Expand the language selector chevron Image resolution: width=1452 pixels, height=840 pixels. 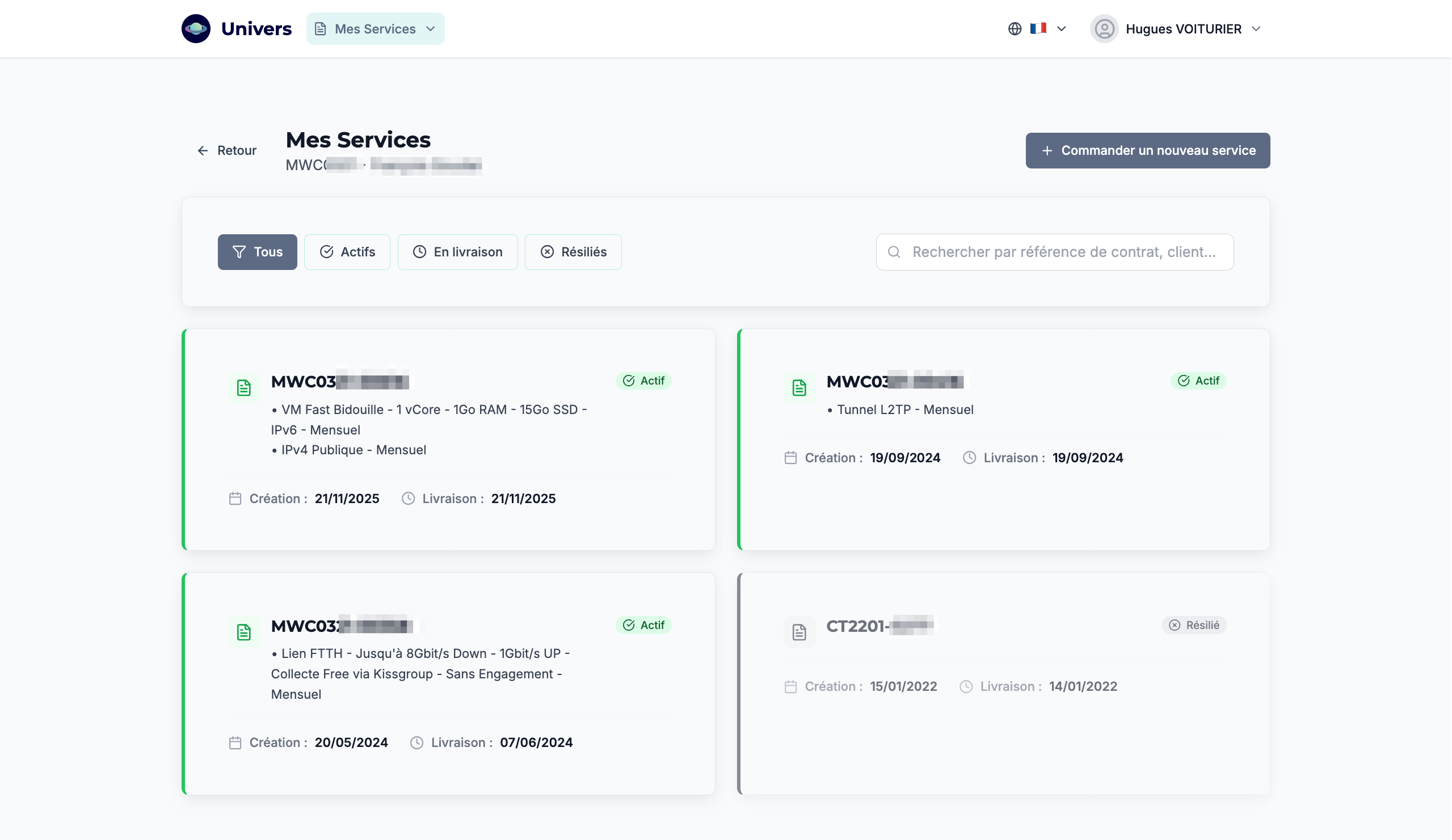[x=1062, y=28]
